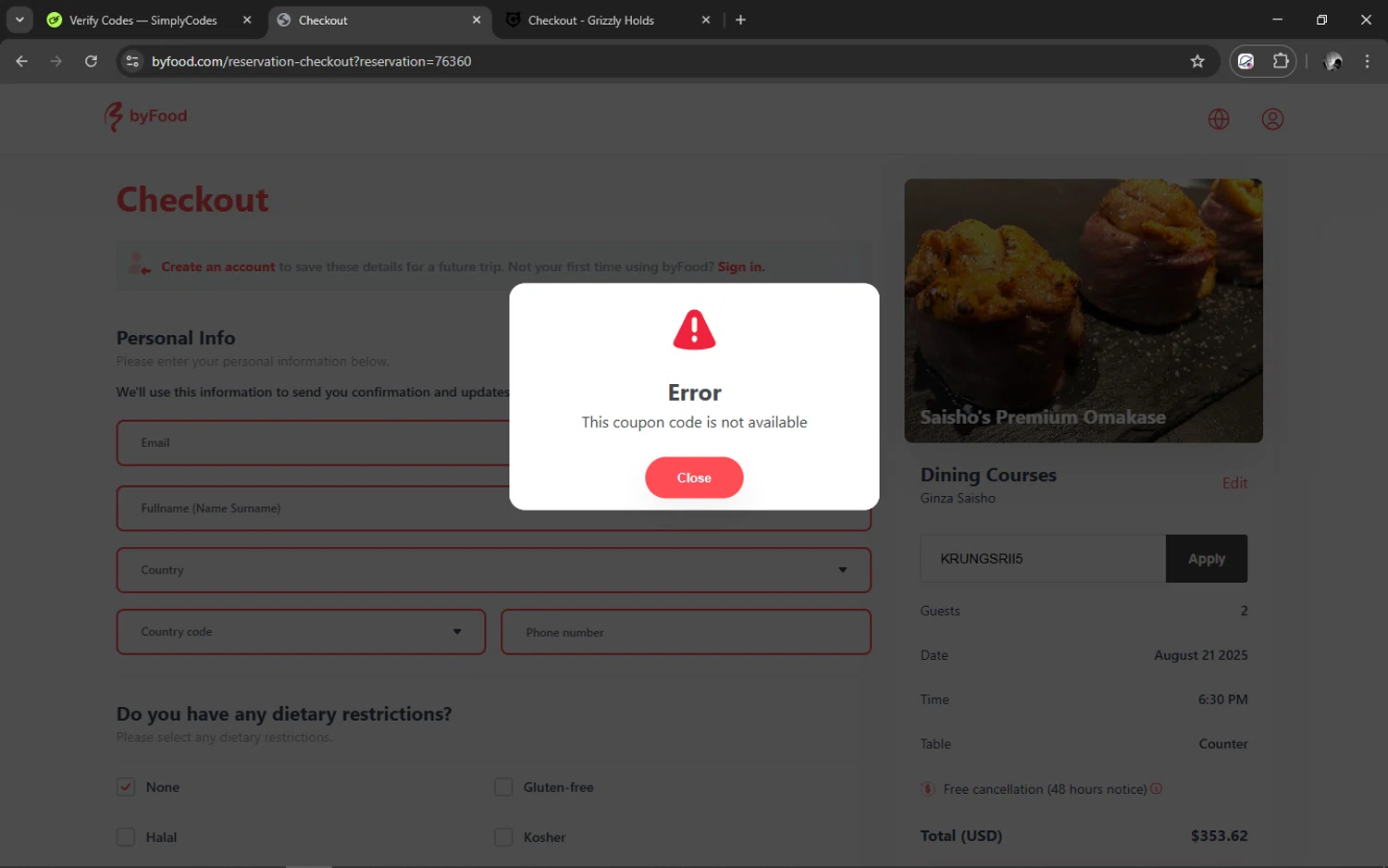The height and width of the screenshot is (868, 1388).
Task: Switch to Checkout - Grizzly Holds tab
Action: tap(607, 19)
